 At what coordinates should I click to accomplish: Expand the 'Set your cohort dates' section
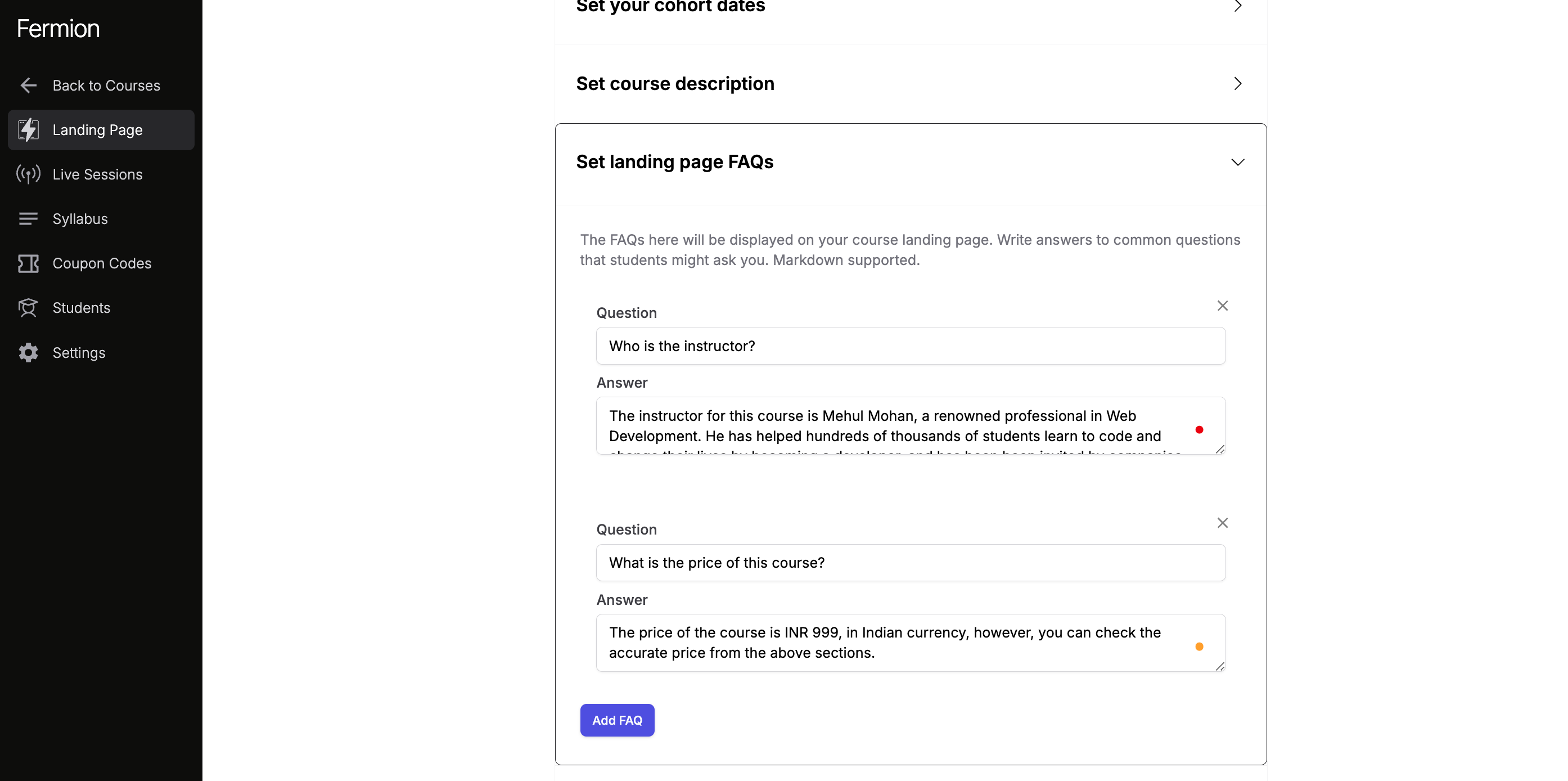point(1237,7)
